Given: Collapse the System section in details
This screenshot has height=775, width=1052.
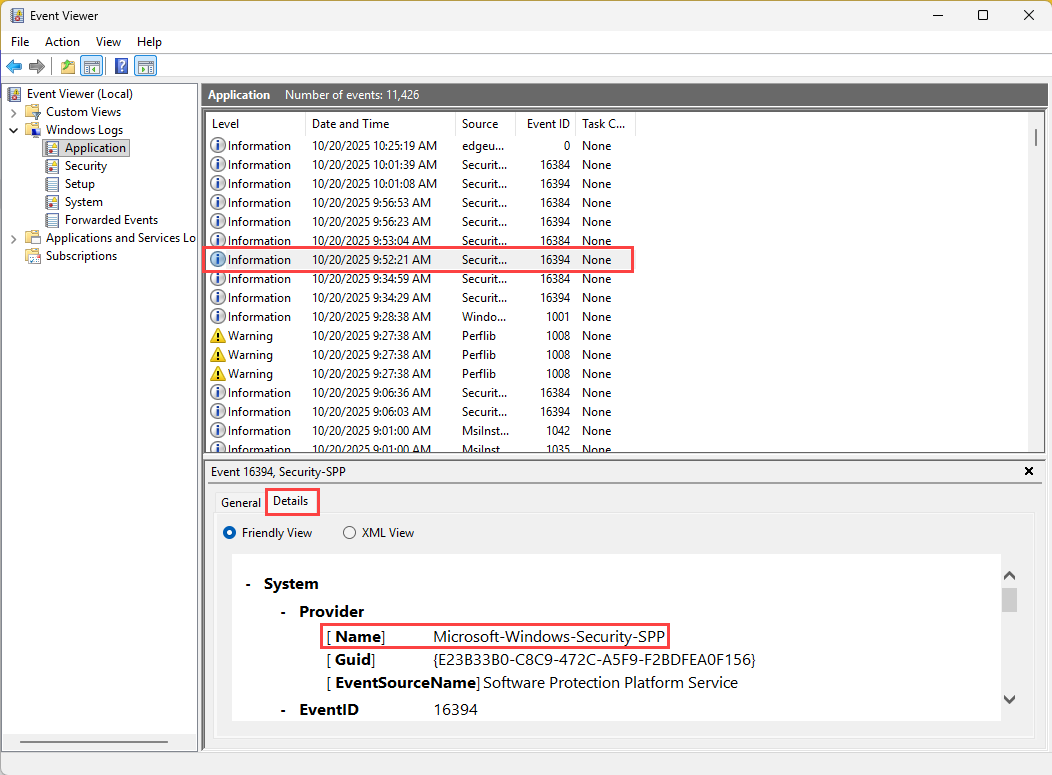Looking at the screenshot, I should tap(248, 584).
